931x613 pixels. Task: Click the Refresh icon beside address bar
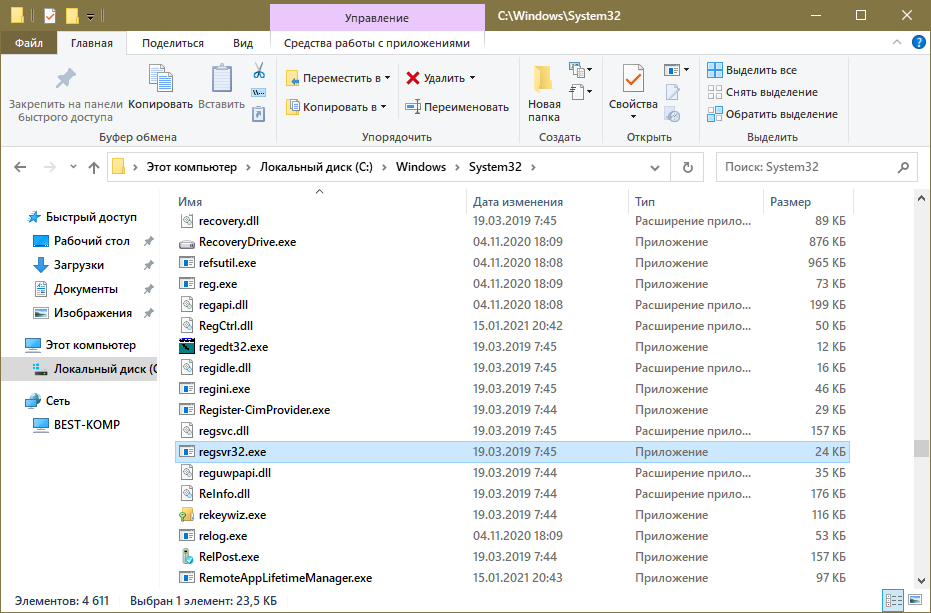tap(687, 168)
